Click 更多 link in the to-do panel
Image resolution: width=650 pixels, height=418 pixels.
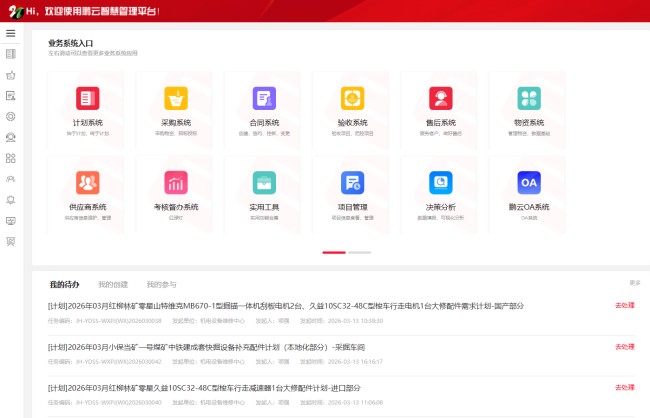635,283
